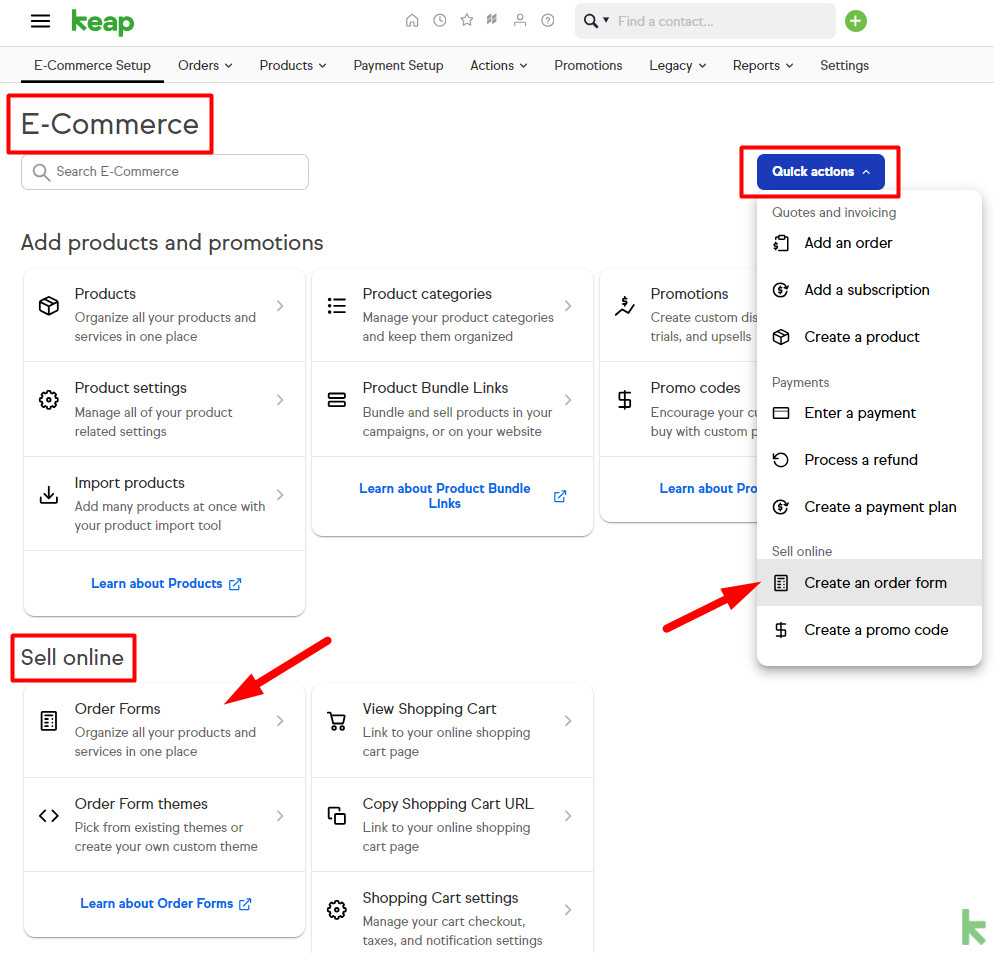Open Product Bundle Links card
Viewport: 994px width, 953px height.
pyautogui.click(x=452, y=409)
